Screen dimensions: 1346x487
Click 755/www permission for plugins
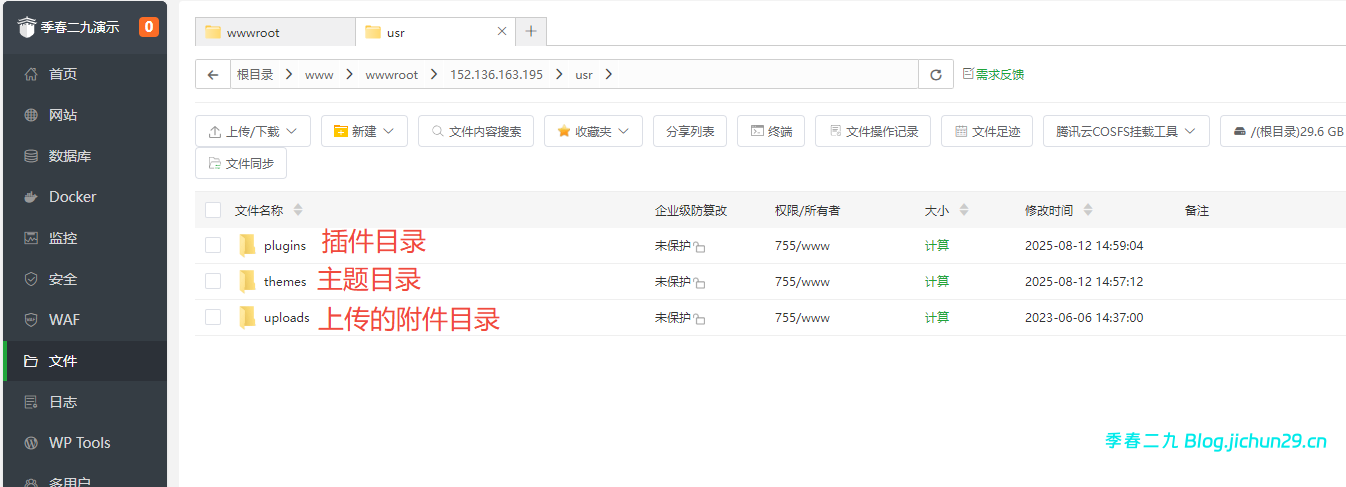tap(802, 246)
